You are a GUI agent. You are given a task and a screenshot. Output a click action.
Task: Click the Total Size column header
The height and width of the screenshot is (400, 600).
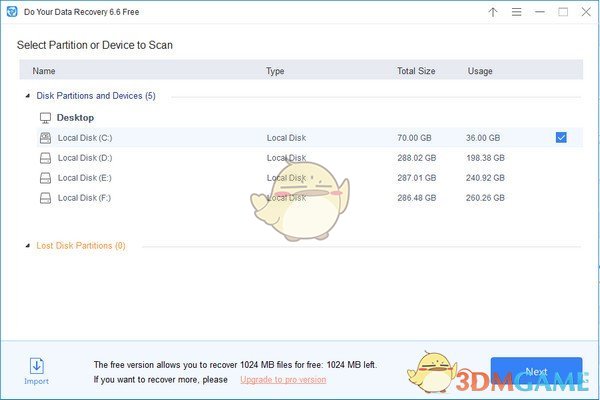(x=416, y=71)
